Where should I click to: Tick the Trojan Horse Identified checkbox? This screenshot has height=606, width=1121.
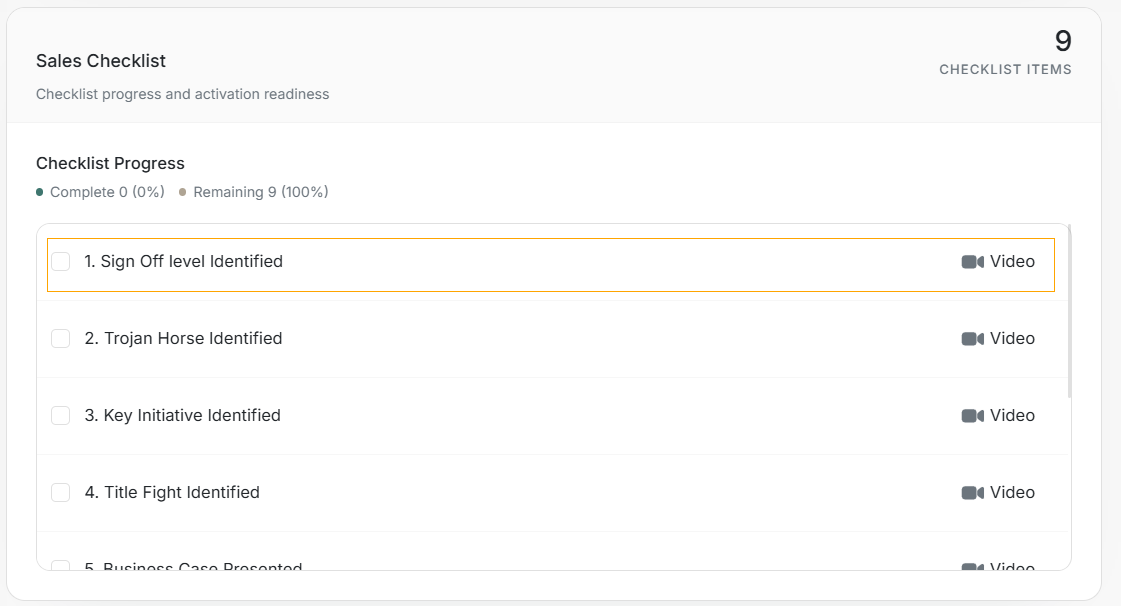[x=61, y=339]
